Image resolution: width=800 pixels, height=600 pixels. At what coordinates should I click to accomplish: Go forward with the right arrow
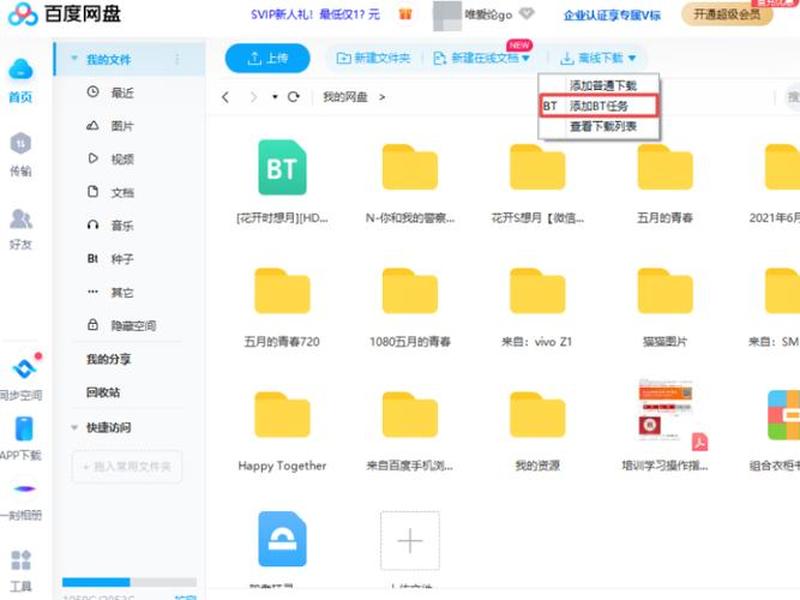pos(254,97)
